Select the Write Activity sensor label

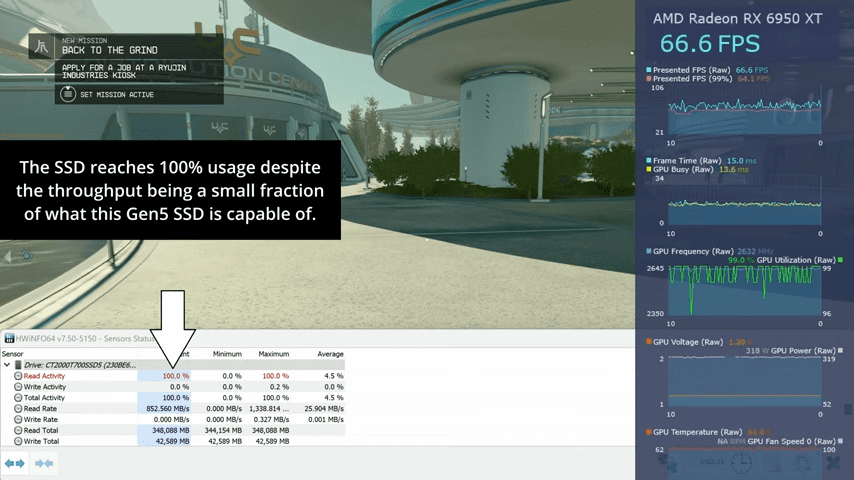(45, 387)
